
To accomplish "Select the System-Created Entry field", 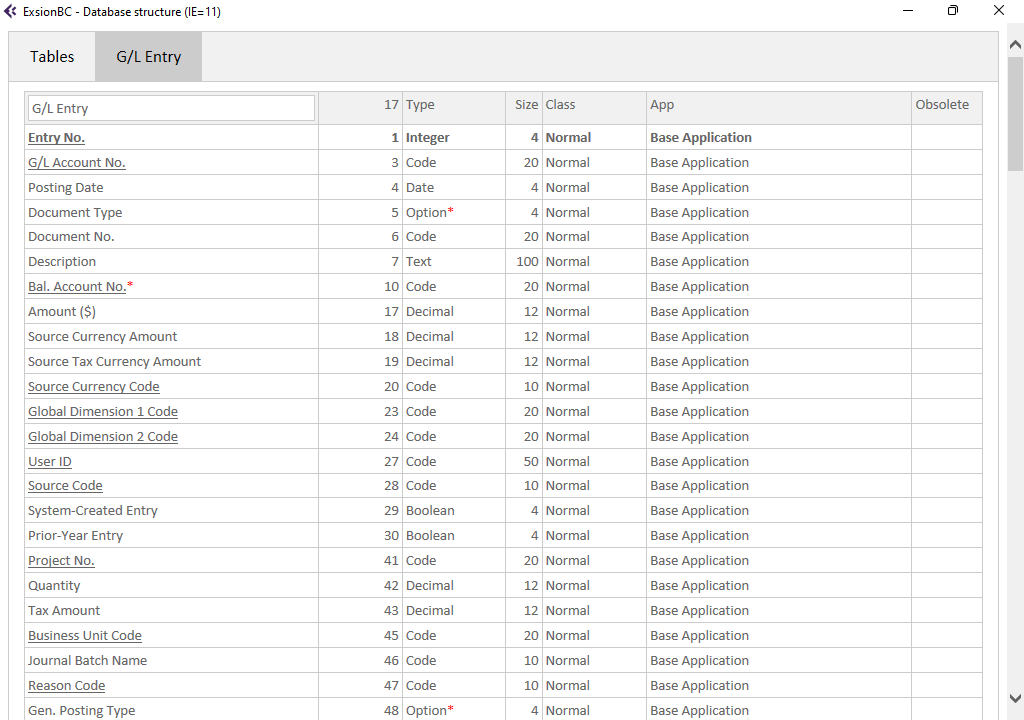I will click(93, 510).
